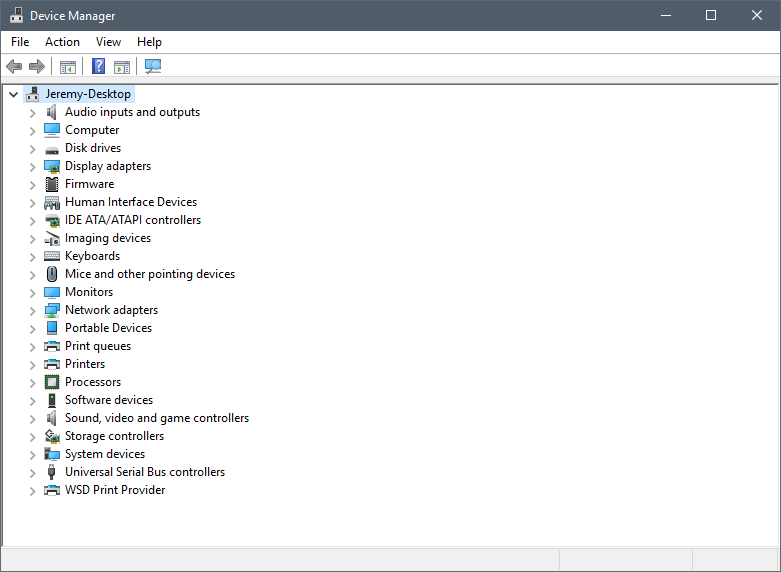Minimize the Device Manager window
The height and width of the screenshot is (572, 781).
[666, 15]
